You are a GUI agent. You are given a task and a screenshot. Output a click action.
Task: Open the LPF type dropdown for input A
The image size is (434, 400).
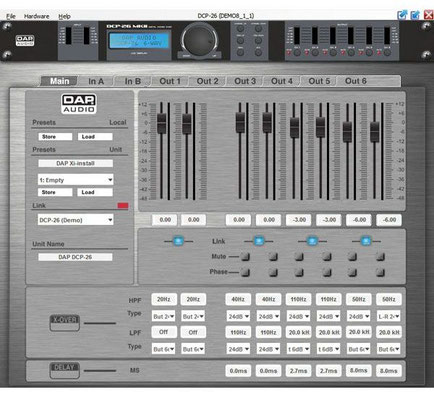163,349
